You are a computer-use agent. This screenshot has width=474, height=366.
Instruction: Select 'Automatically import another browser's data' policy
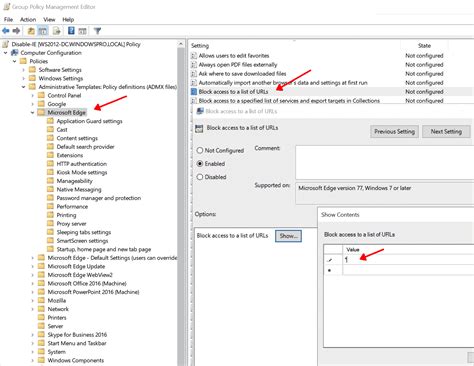click(x=283, y=83)
